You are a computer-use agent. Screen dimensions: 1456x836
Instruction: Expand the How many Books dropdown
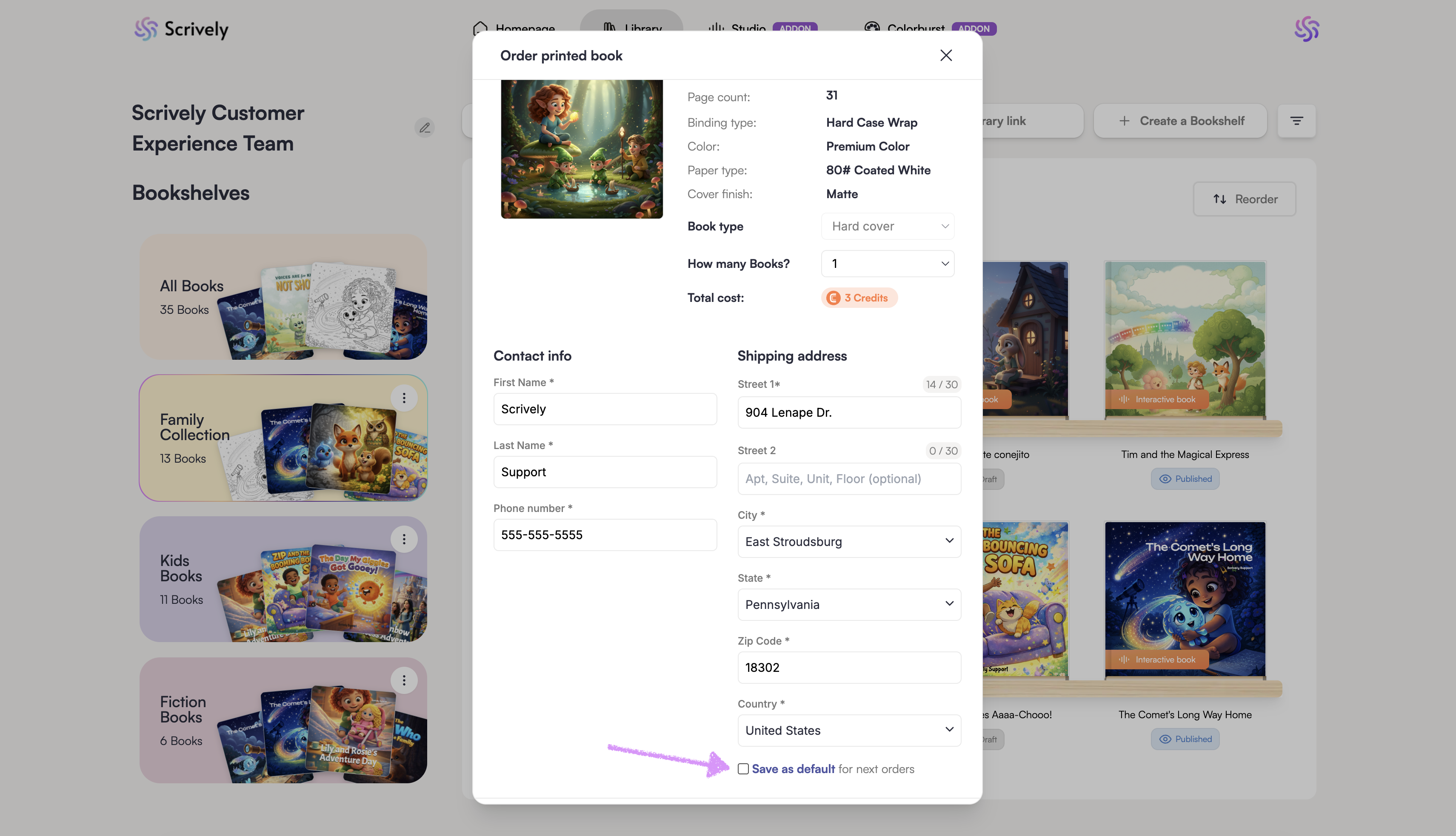coord(888,264)
